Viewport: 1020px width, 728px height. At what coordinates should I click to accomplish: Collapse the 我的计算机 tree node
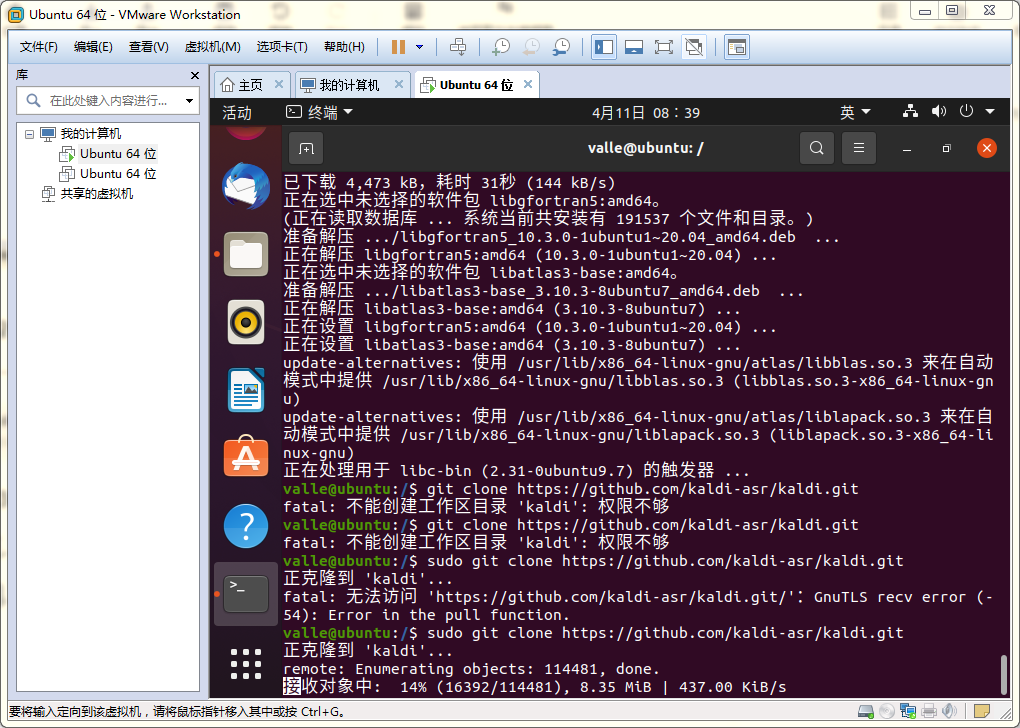(x=29, y=134)
